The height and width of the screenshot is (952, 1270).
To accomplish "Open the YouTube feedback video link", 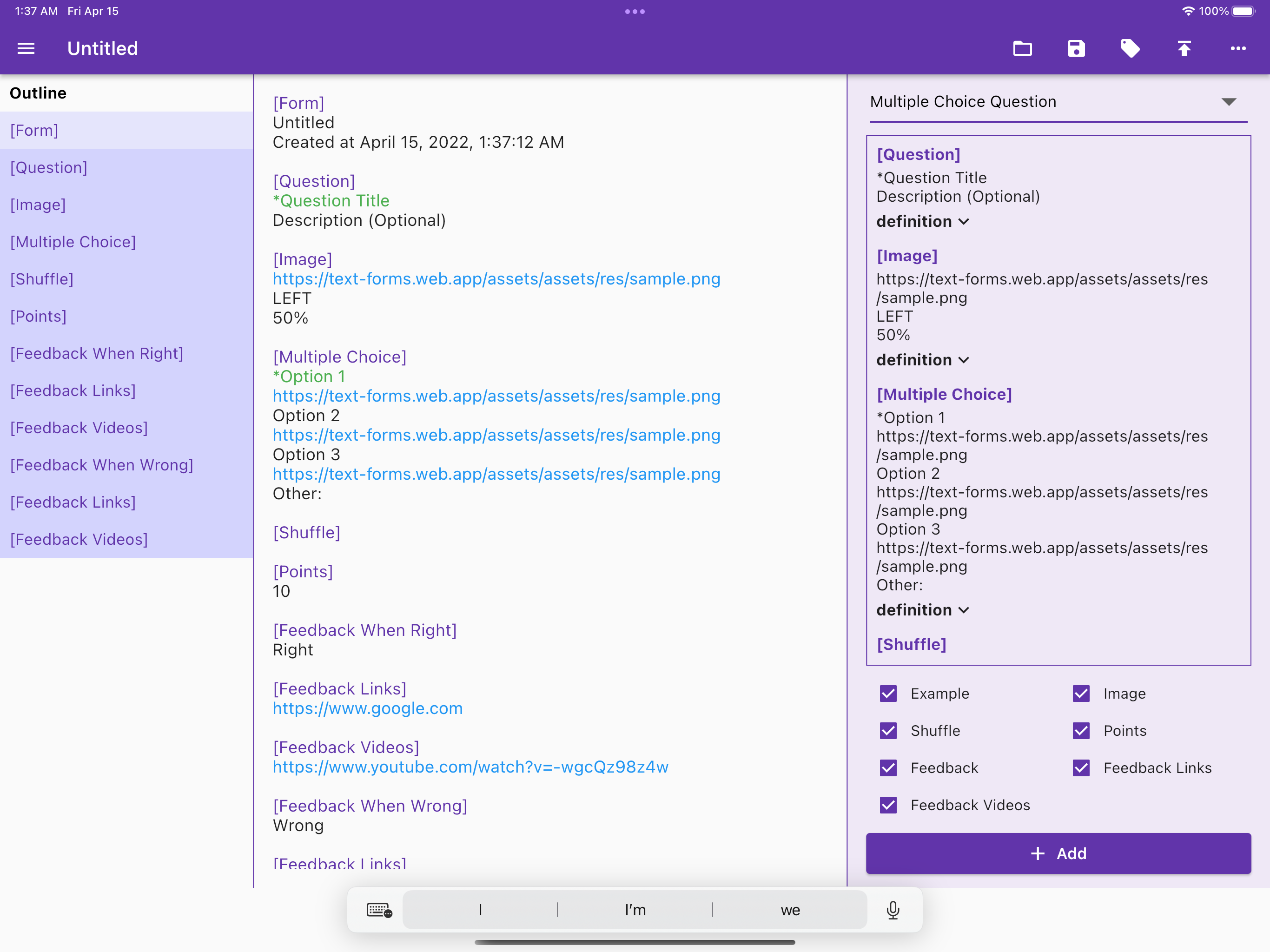I will 470,767.
